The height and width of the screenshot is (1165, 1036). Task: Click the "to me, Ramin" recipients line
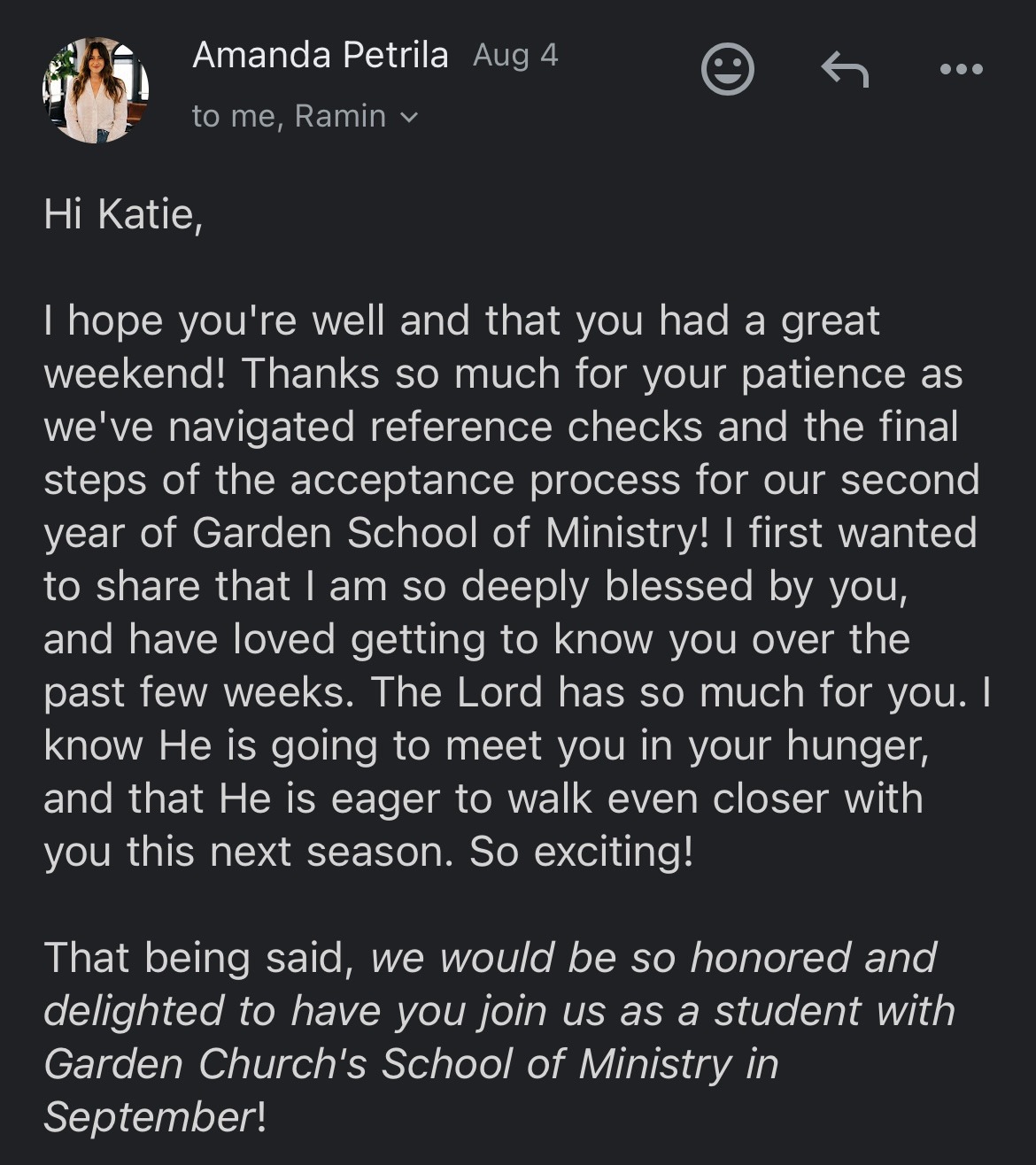tap(289, 116)
